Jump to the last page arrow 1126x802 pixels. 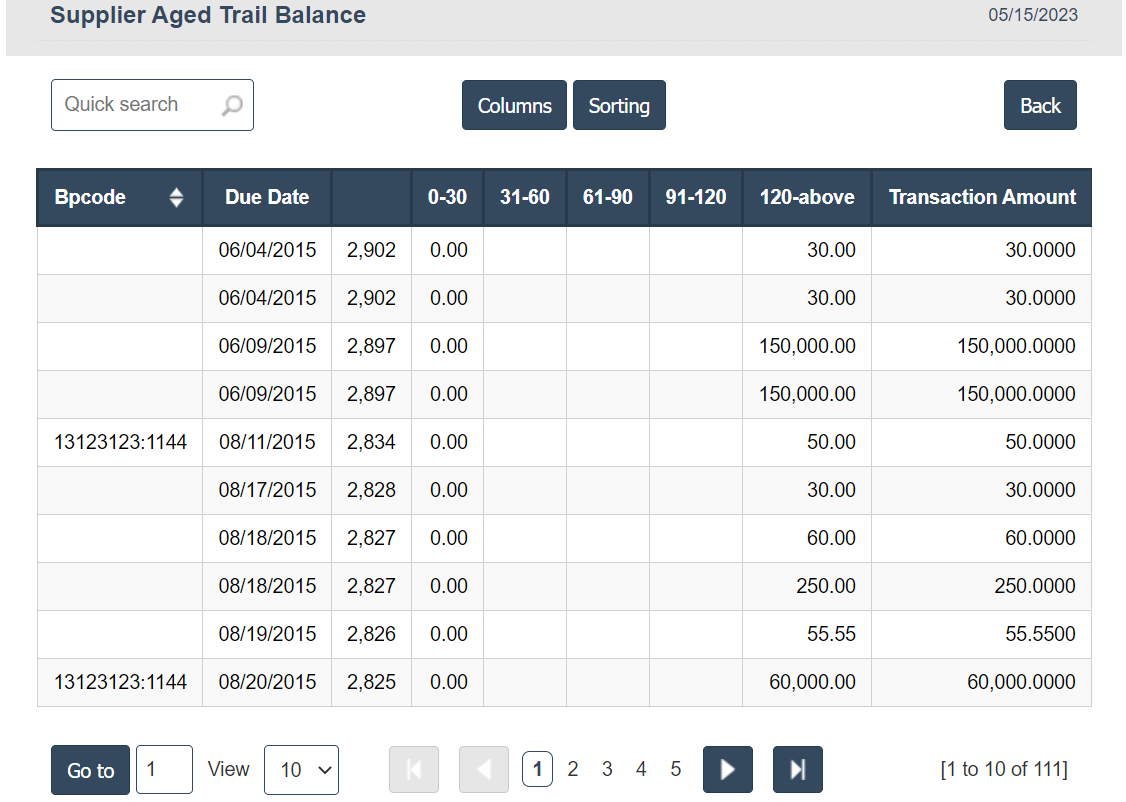(797, 769)
